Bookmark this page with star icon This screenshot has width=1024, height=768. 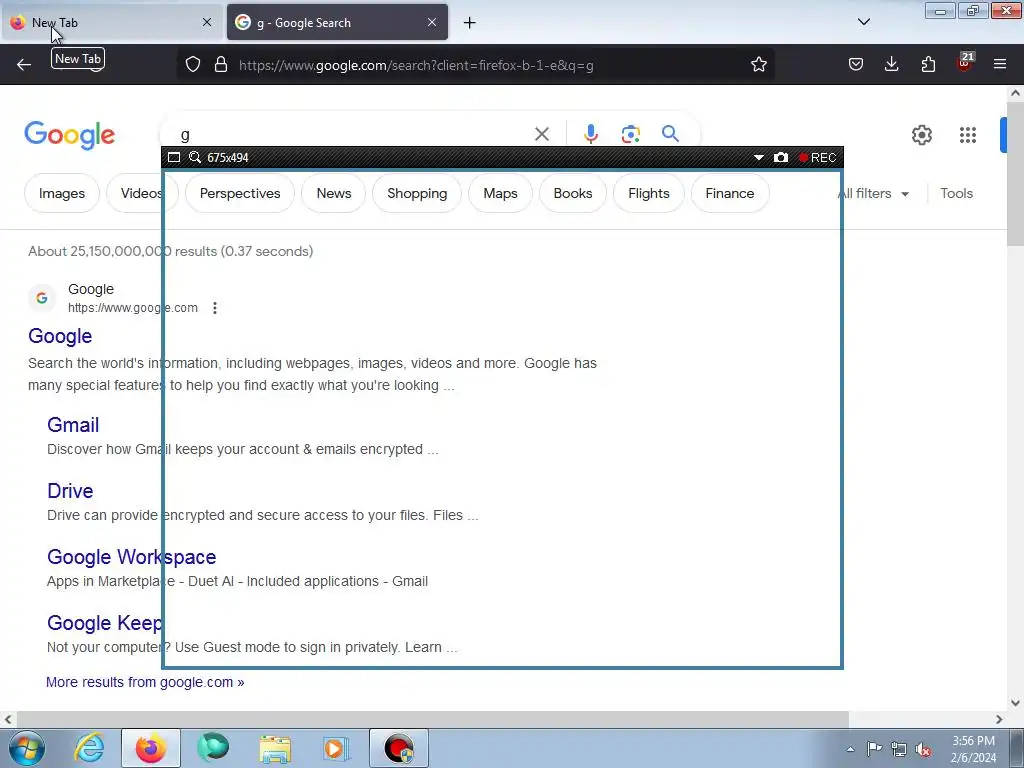[758, 64]
